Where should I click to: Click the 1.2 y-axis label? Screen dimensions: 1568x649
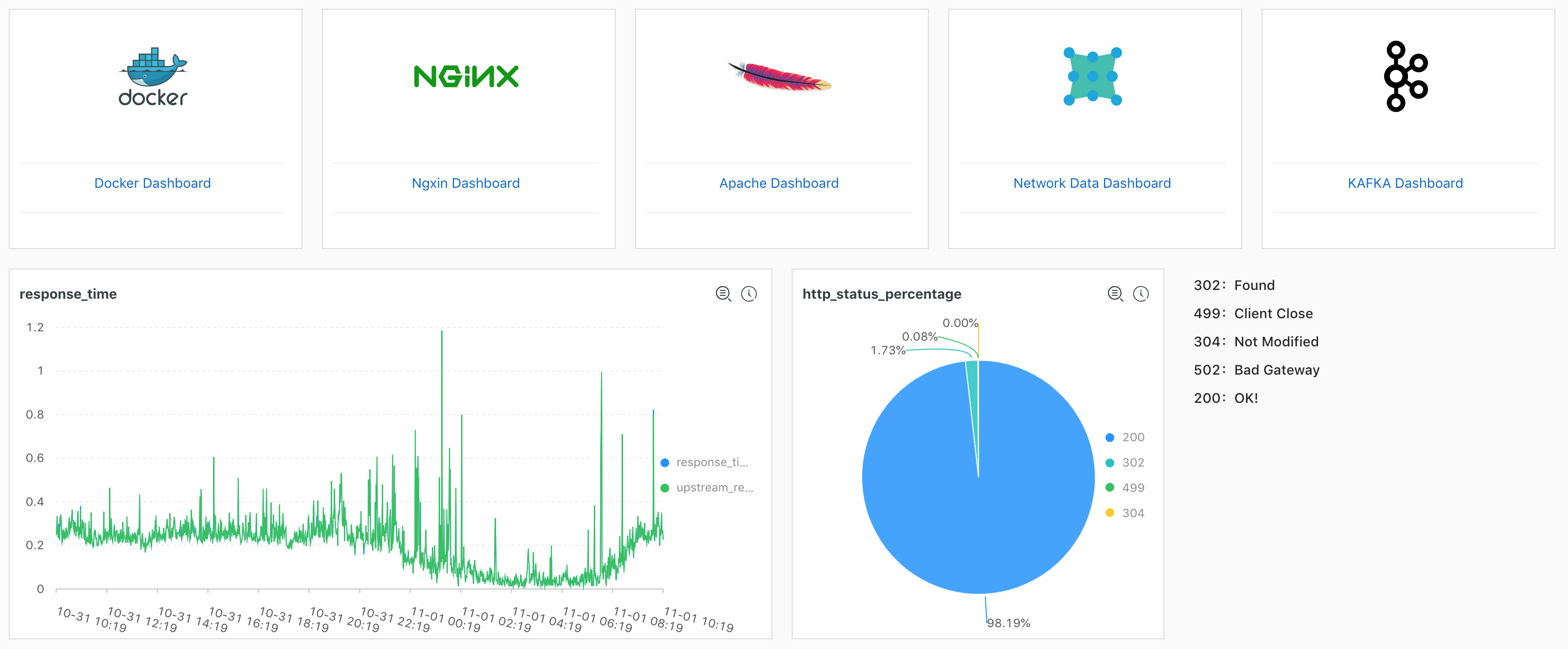point(36,327)
